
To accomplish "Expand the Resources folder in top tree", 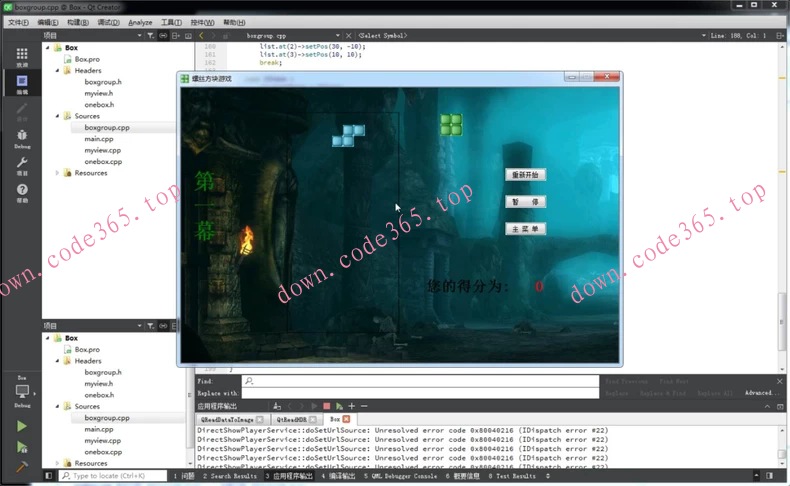I will [x=58, y=173].
